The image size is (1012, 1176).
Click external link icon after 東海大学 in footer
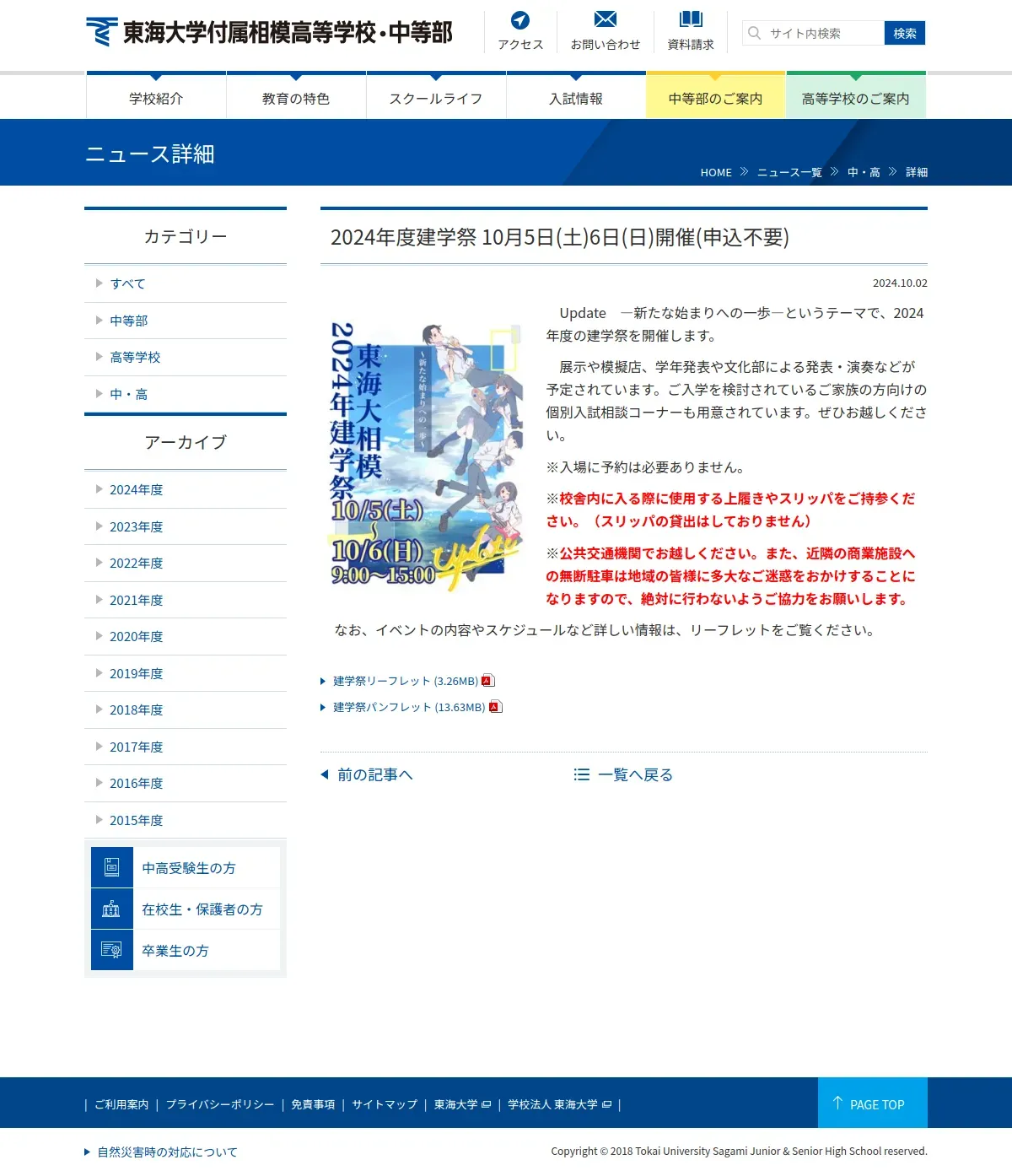486,1104
